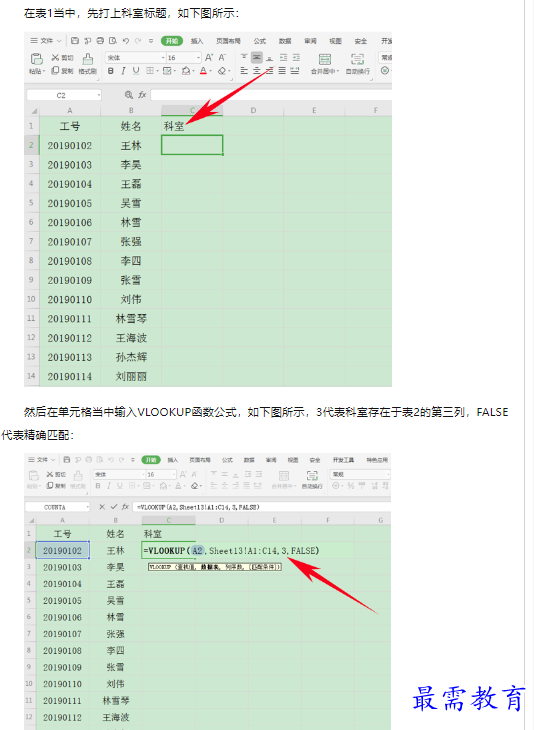Switch to the 数据 tab in the upper spreadsheet
This screenshot has width=534, height=730.
pyautogui.click(x=285, y=41)
